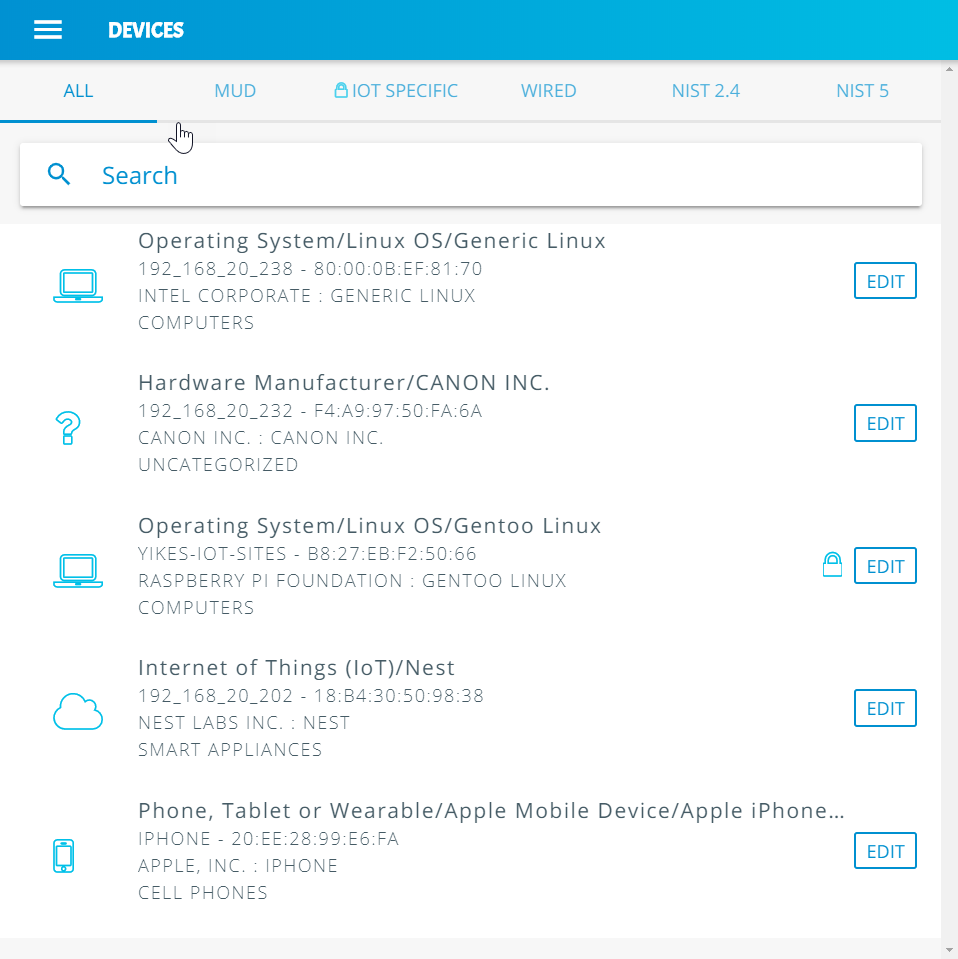Click 'NEST LABS INC. : NEST' text

[x=244, y=723]
